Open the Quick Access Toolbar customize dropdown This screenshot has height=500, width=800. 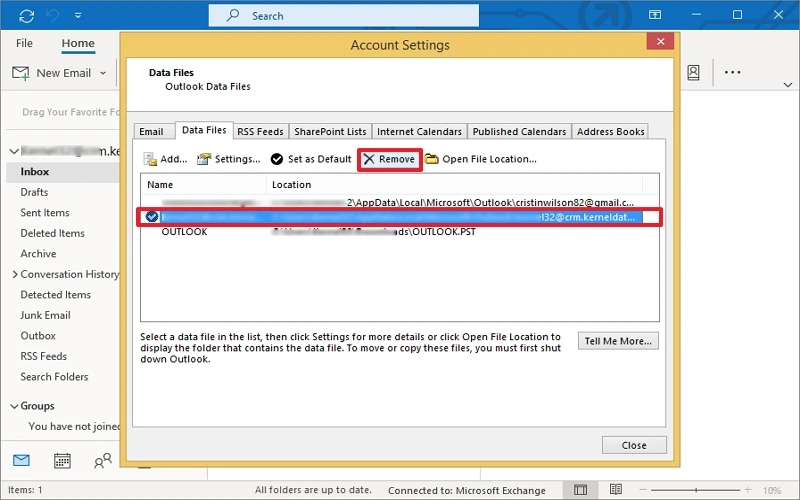[x=78, y=16]
